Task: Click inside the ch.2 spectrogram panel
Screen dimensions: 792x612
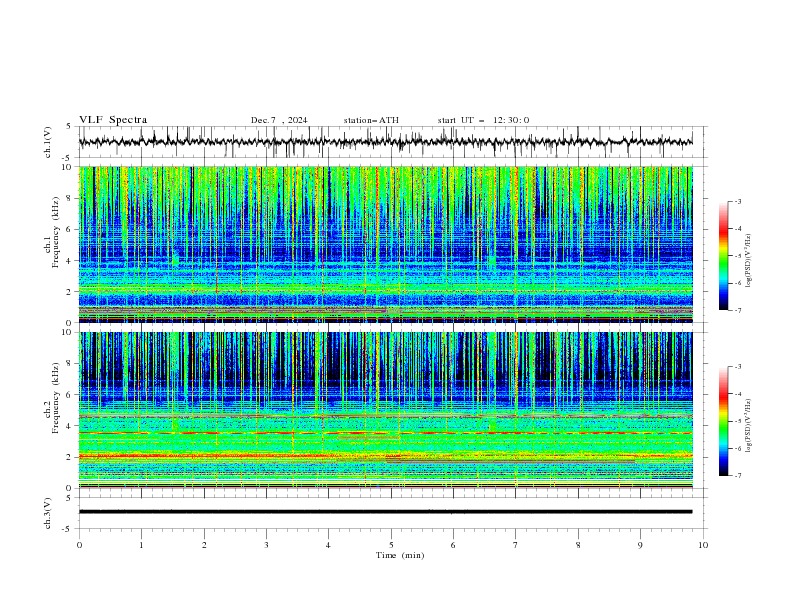Action: tap(385, 410)
